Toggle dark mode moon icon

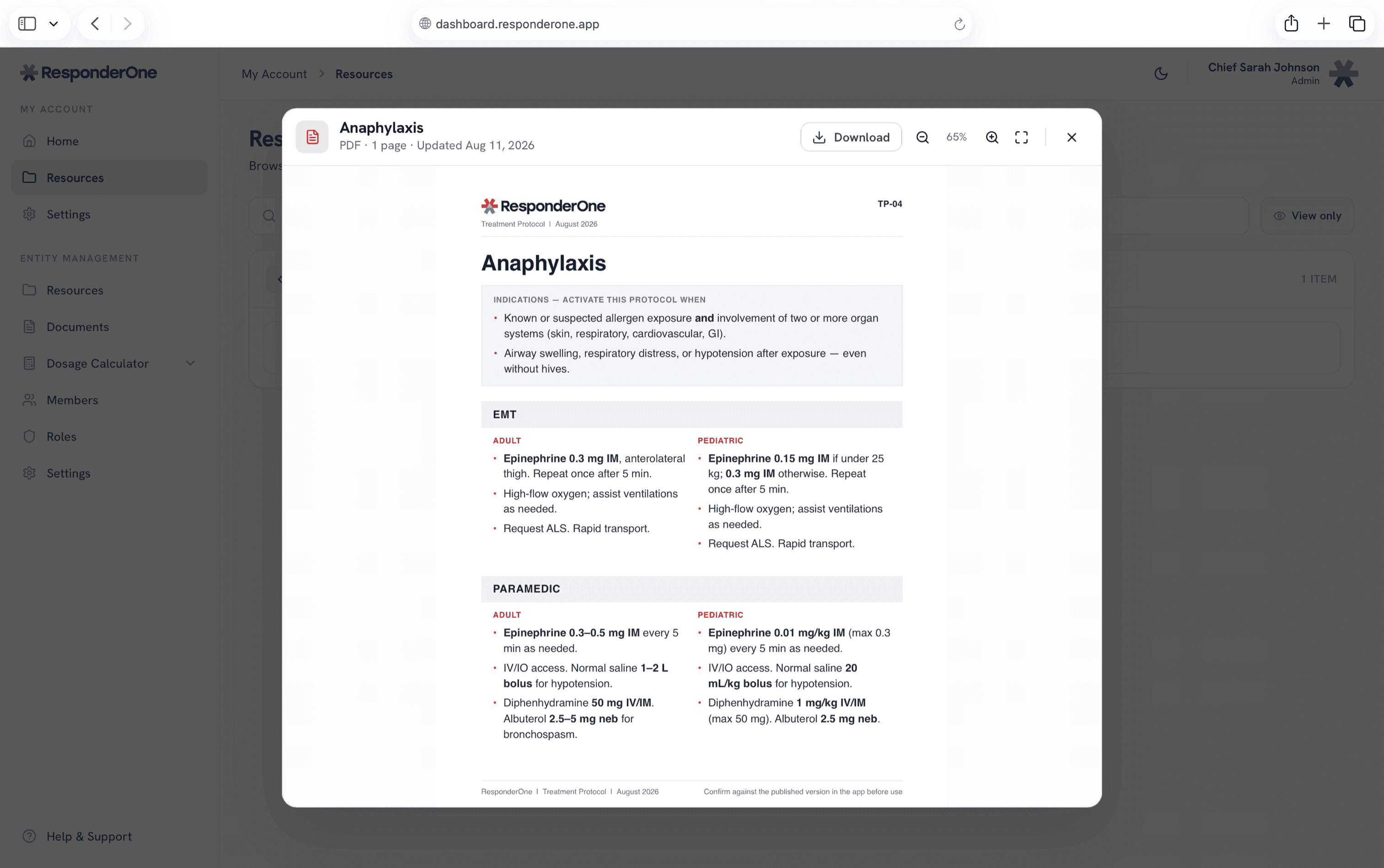click(1161, 74)
